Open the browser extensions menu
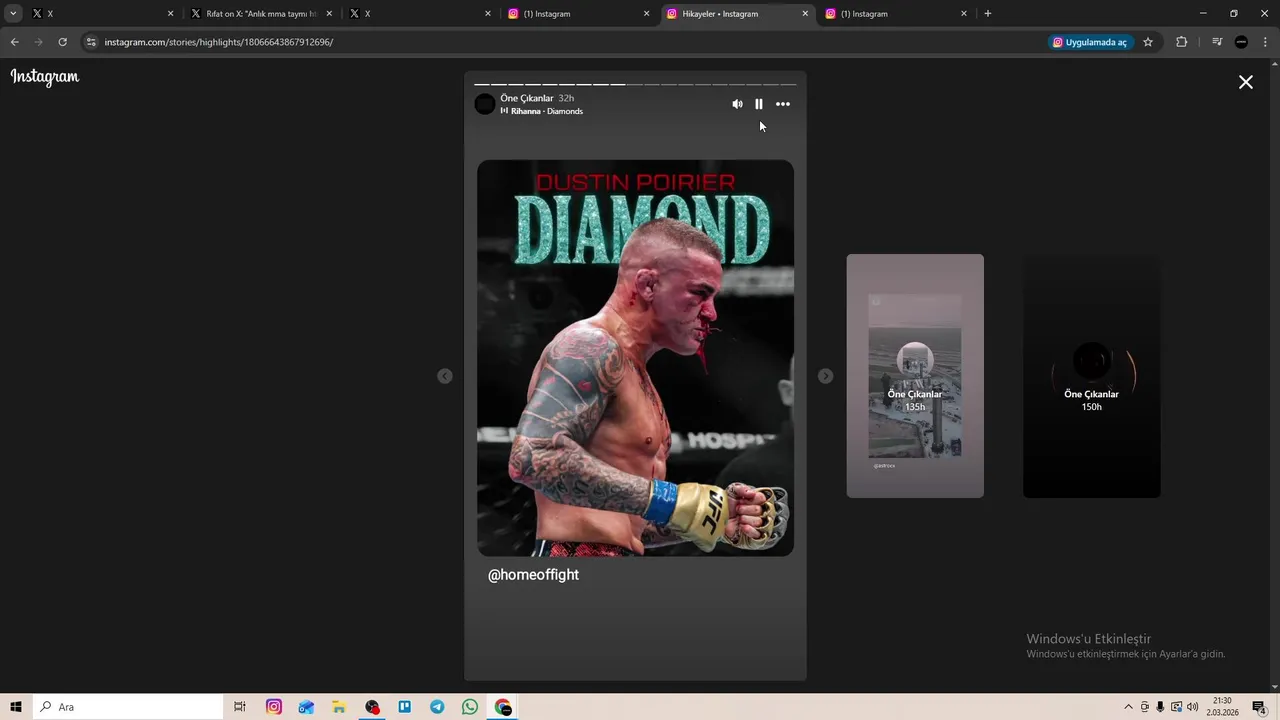Viewport: 1280px width, 720px height. (x=1182, y=42)
